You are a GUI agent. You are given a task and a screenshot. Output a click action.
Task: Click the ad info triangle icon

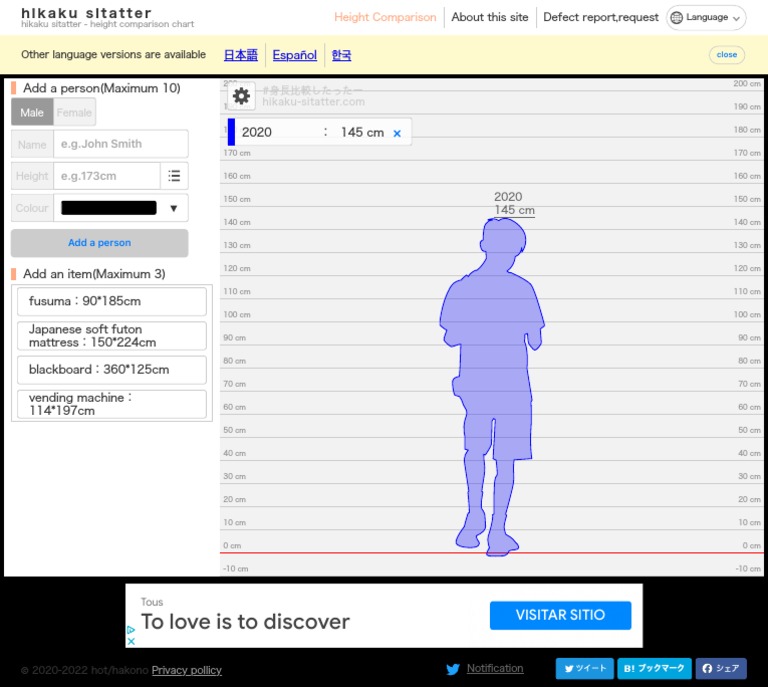pyautogui.click(x=131, y=631)
